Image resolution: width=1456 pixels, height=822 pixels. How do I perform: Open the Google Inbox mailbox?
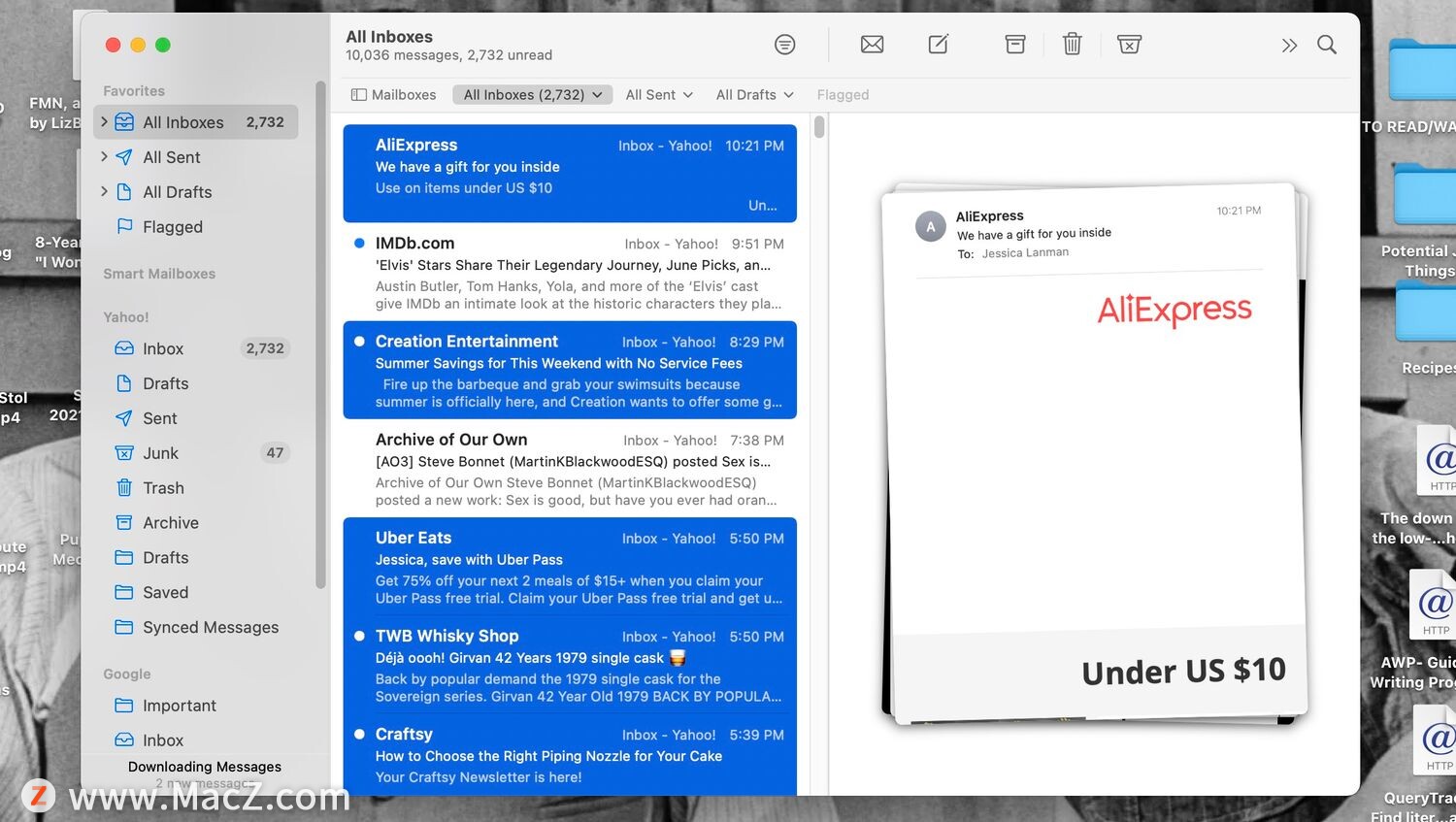(x=196, y=740)
